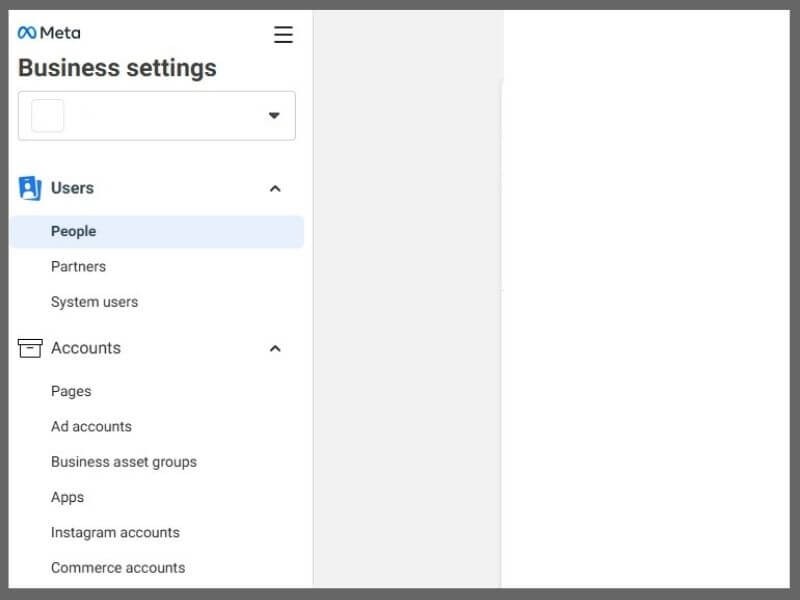This screenshot has width=800, height=600.
Task: Click the Meta logo
Action: (49, 33)
